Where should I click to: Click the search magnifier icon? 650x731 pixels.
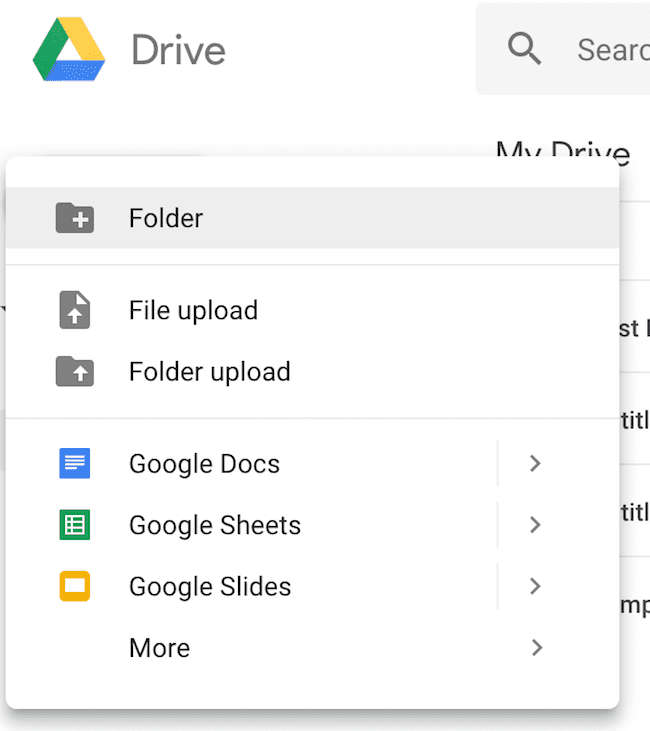pyautogui.click(x=525, y=48)
